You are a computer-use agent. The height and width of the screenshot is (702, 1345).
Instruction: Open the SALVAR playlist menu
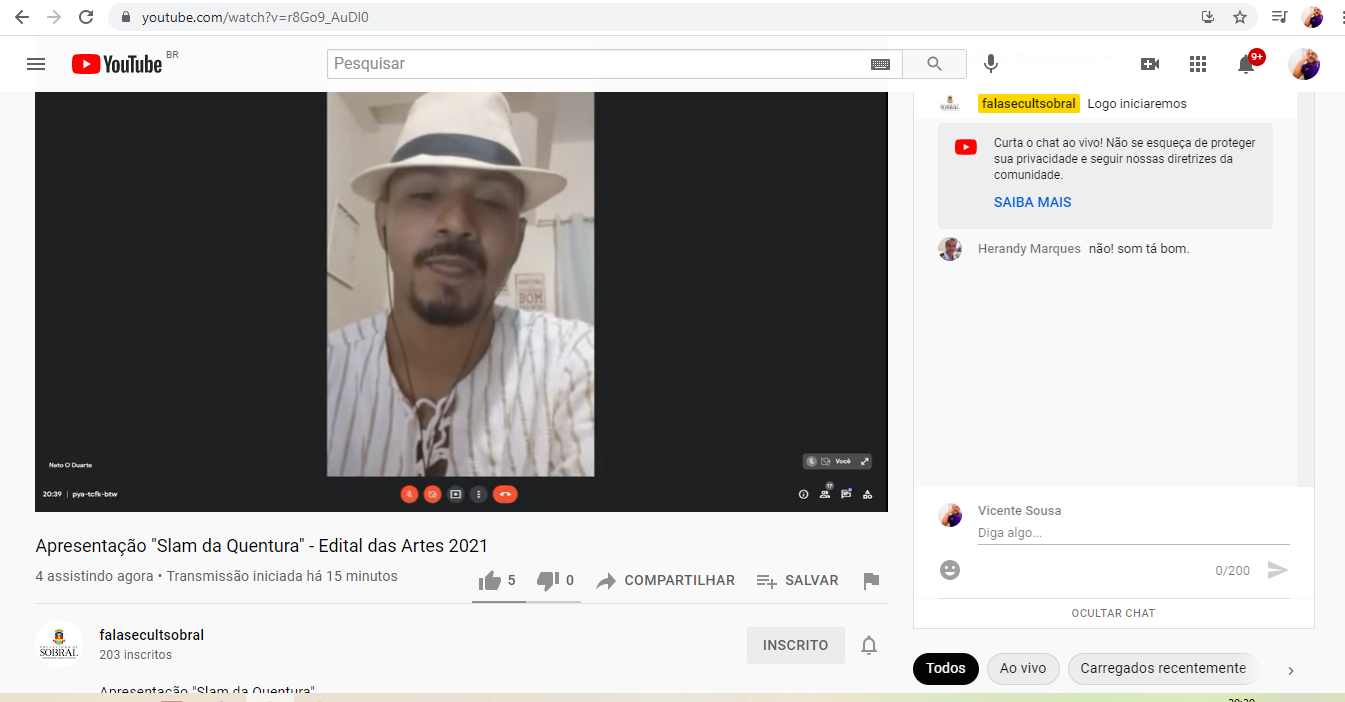[797, 581]
